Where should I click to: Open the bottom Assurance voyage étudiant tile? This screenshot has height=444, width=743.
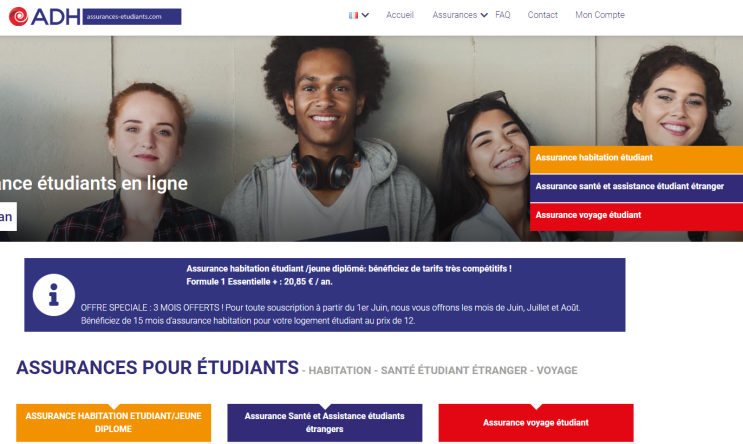(536, 423)
